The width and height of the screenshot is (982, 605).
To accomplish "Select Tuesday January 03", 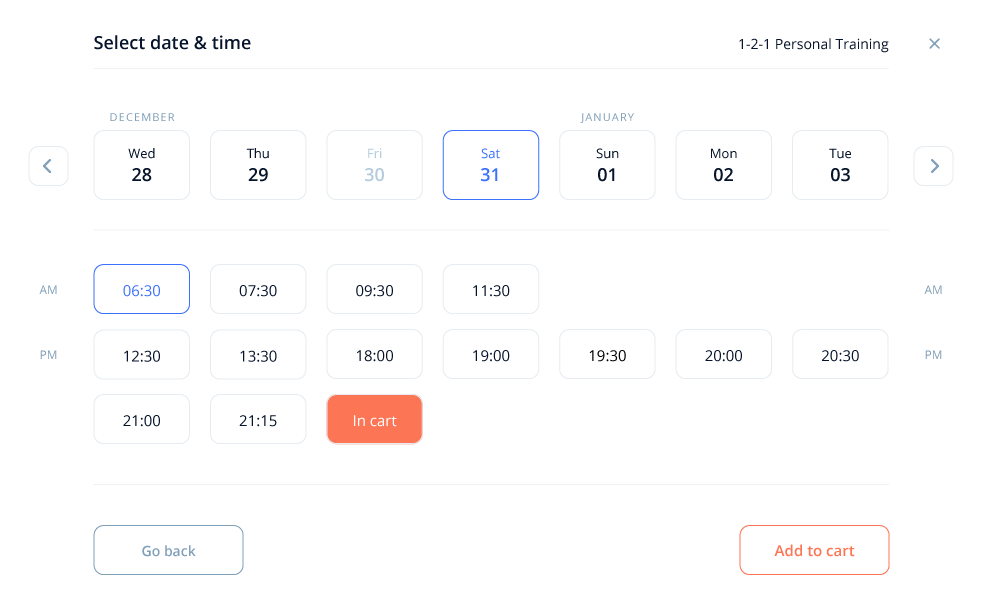I will pos(840,165).
